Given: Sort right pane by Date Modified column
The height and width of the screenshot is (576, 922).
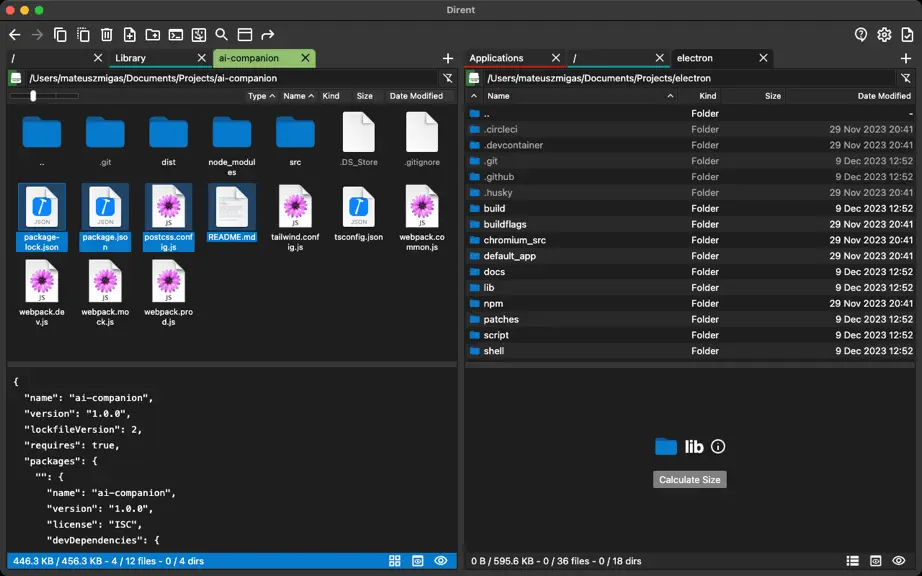Looking at the screenshot, I should [850, 96].
